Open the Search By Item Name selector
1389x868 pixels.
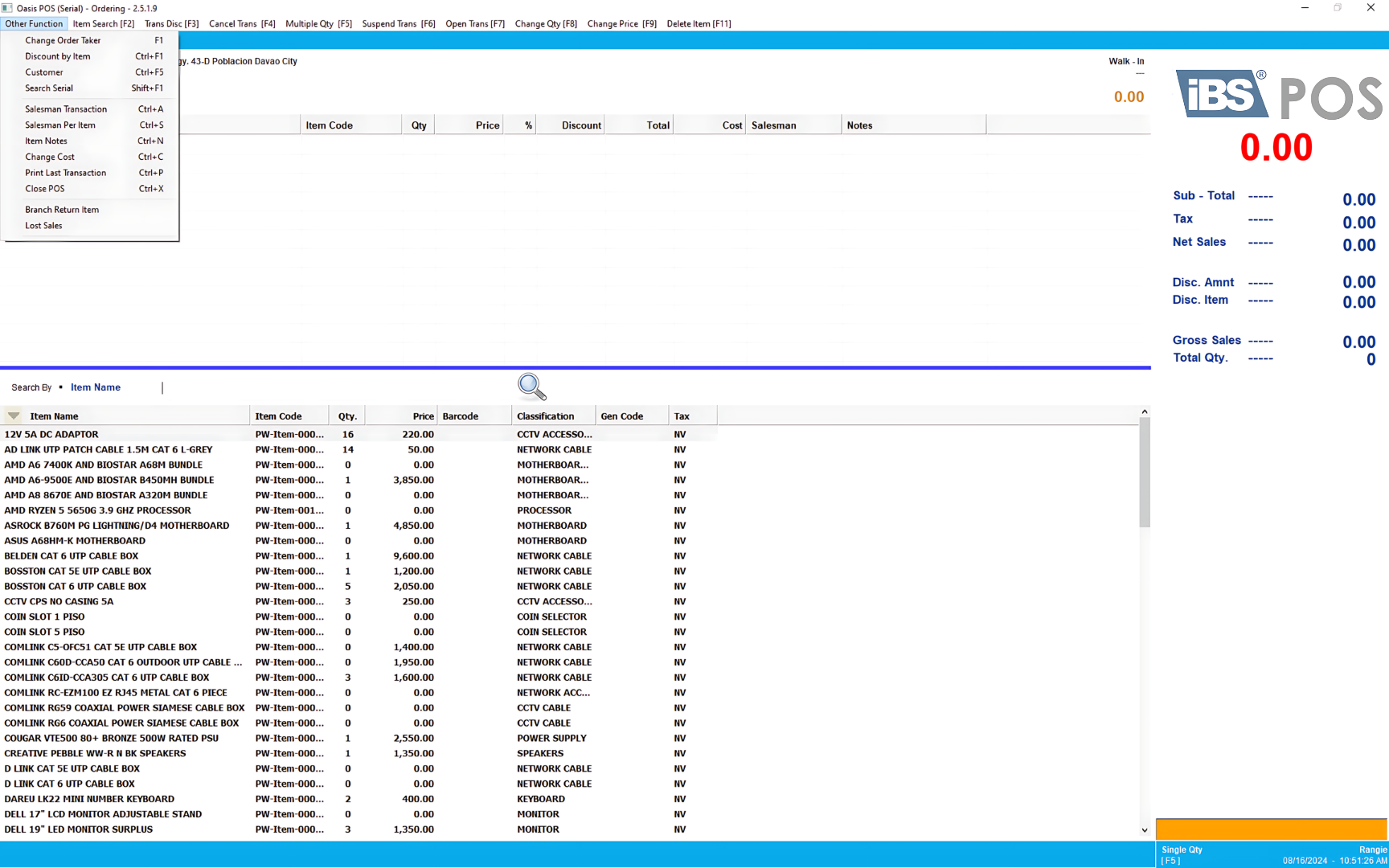[x=95, y=387]
